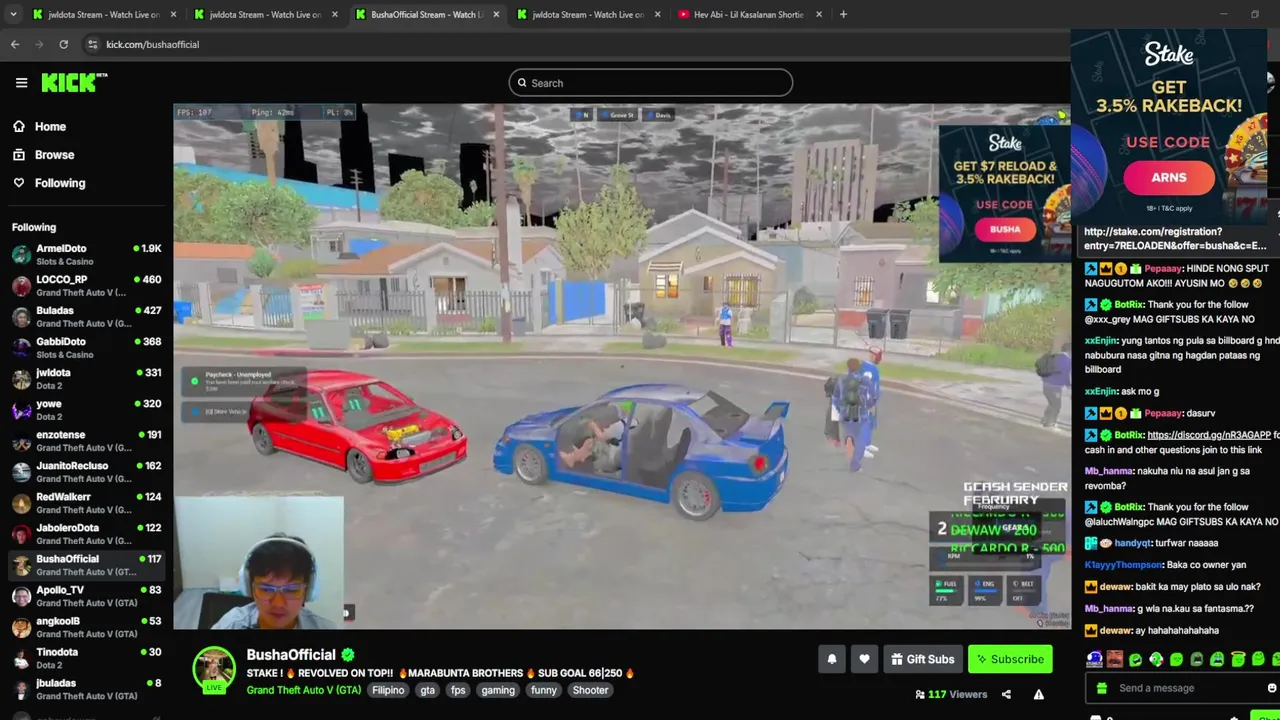Open GabbiDoto channel from Following list
The image size is (1280, 720).
point(86,347)
